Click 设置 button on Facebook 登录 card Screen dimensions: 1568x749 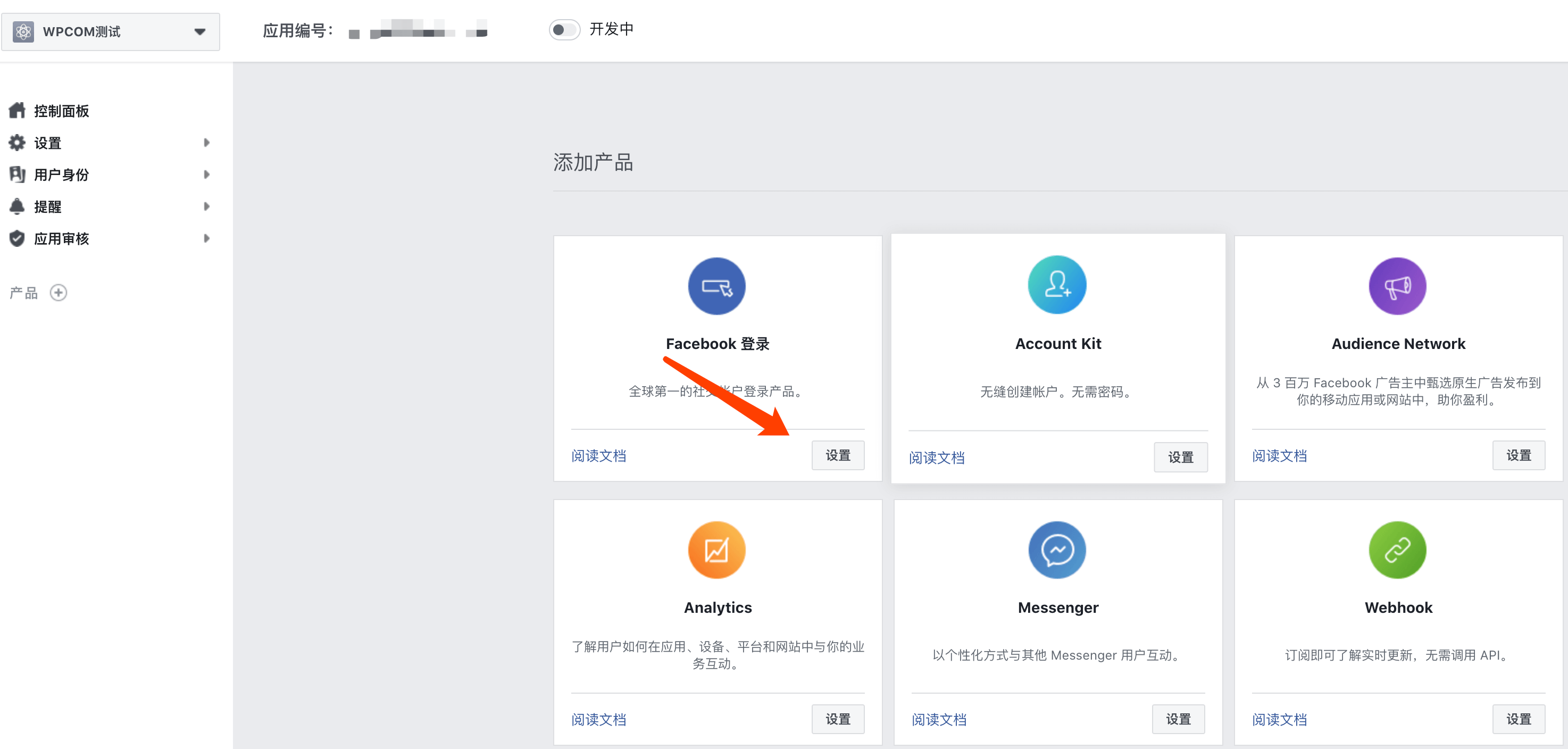[x=838, y=455]
